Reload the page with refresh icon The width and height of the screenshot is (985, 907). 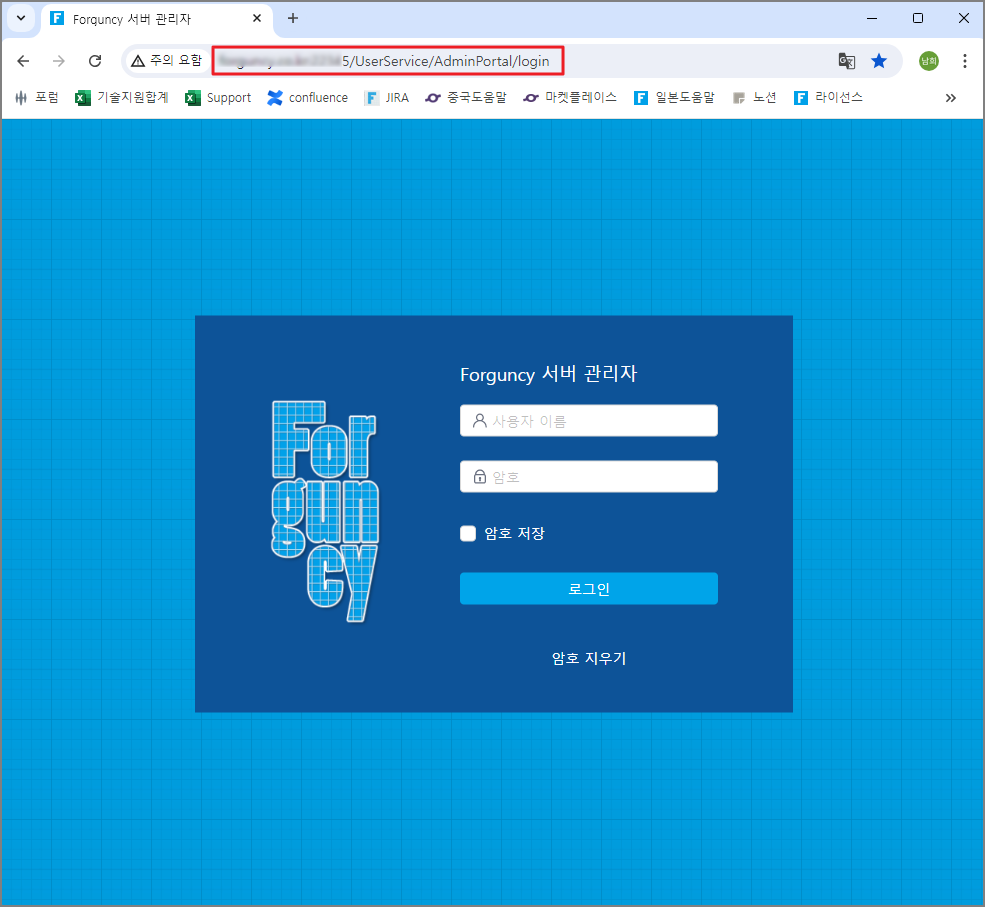[x=95, y=61]
